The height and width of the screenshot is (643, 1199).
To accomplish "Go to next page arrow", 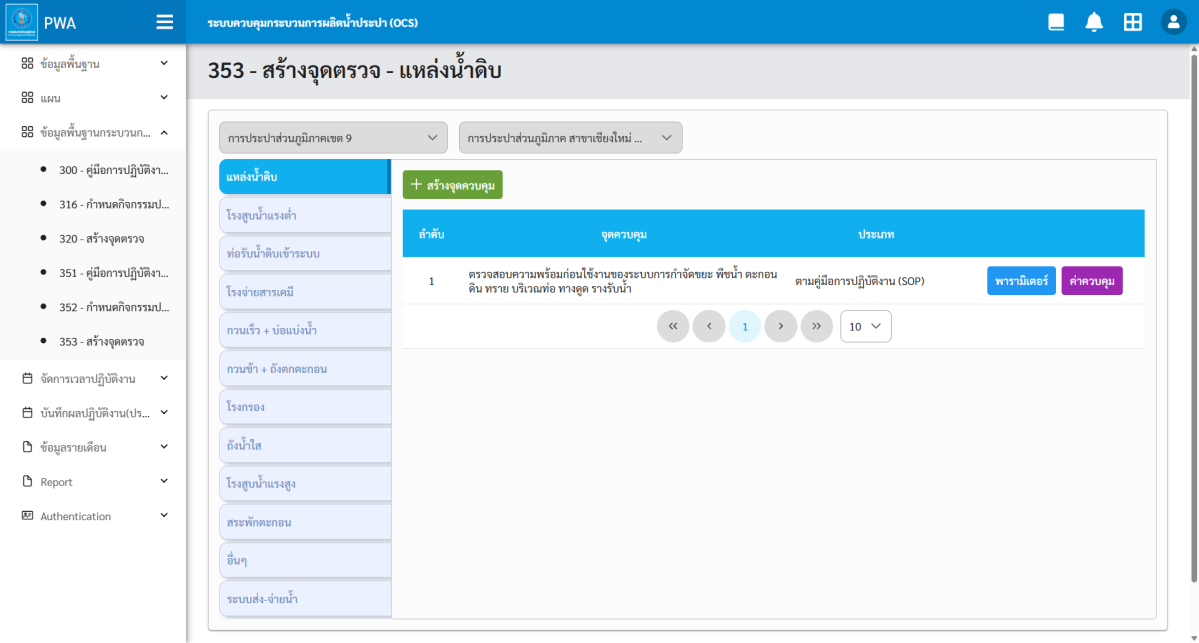I will [x=781, y=326].
